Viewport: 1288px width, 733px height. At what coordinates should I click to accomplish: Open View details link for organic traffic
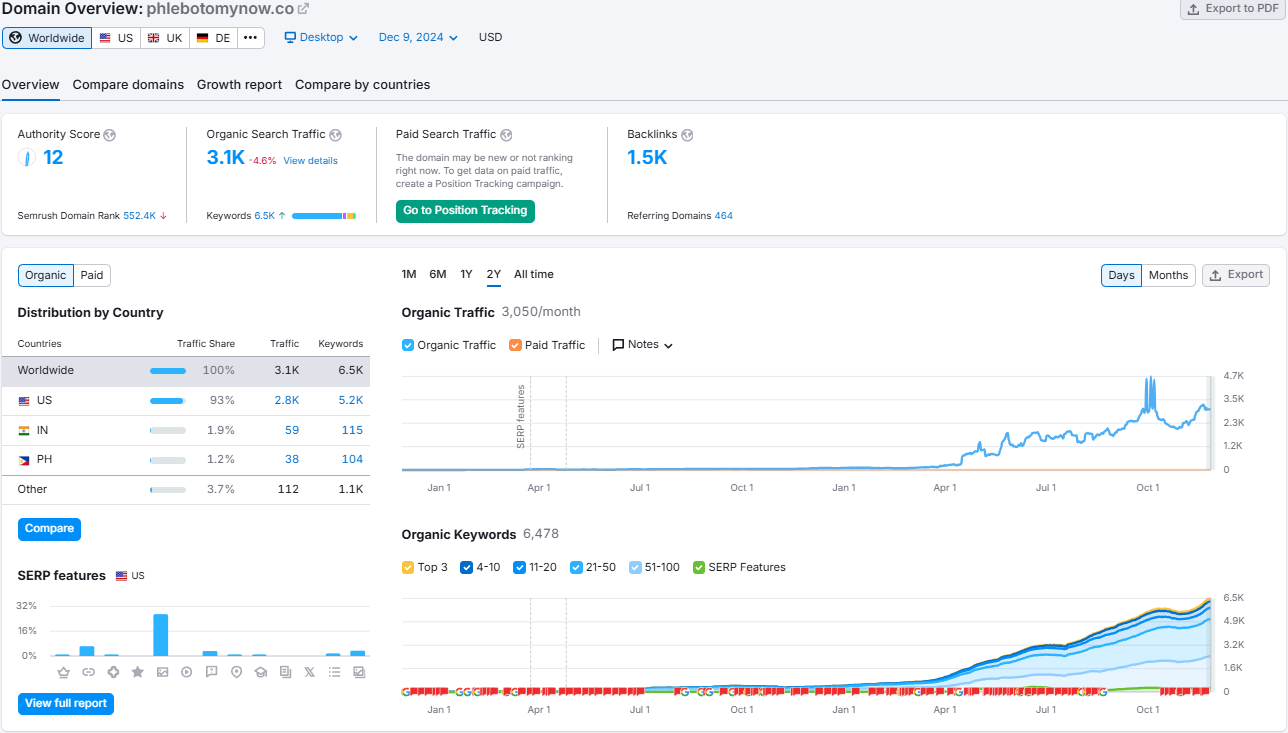coord(310,161)
